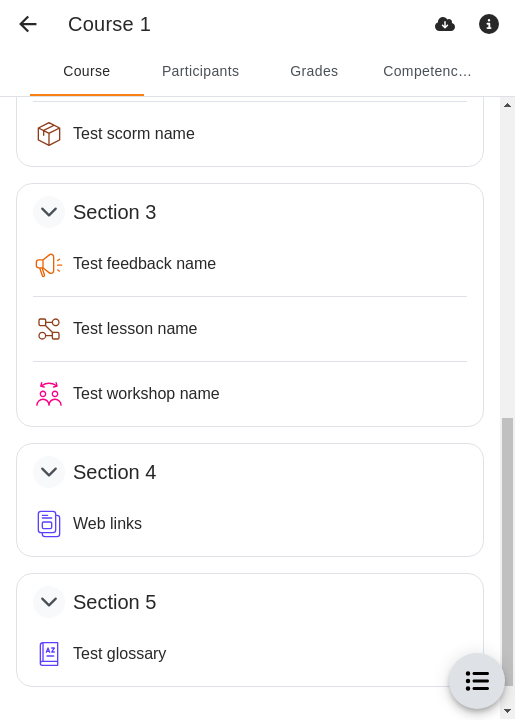Click the workshop people icon

coord(49,394)
